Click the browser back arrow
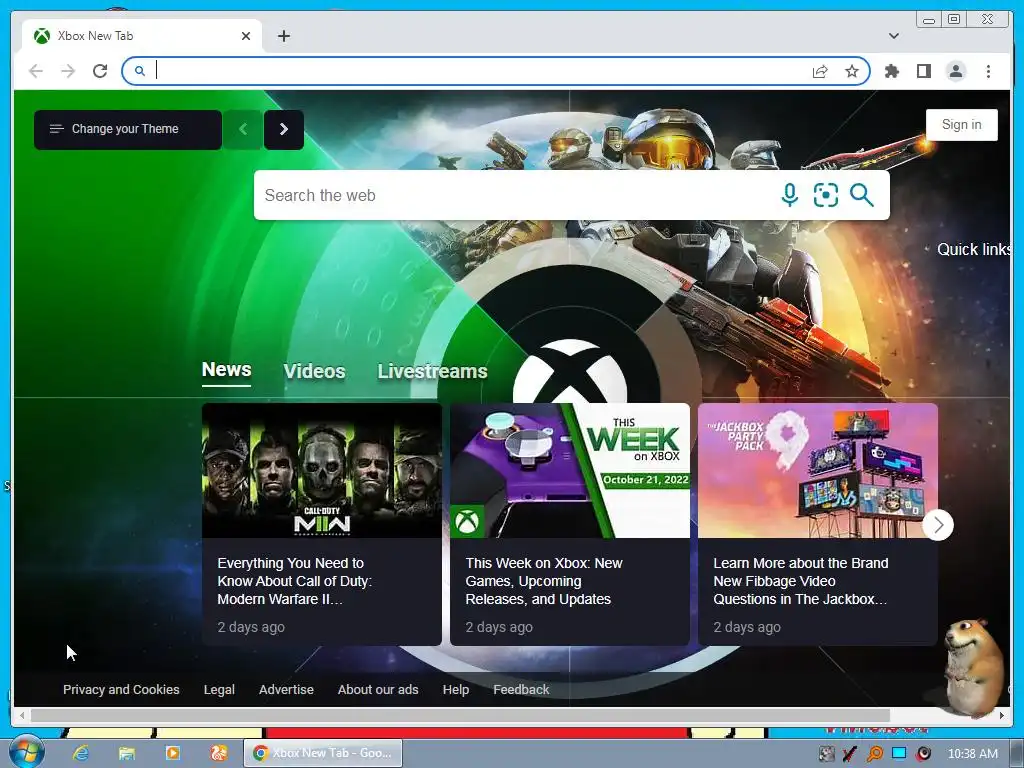1024x768 pixels. tap(36, 71)
